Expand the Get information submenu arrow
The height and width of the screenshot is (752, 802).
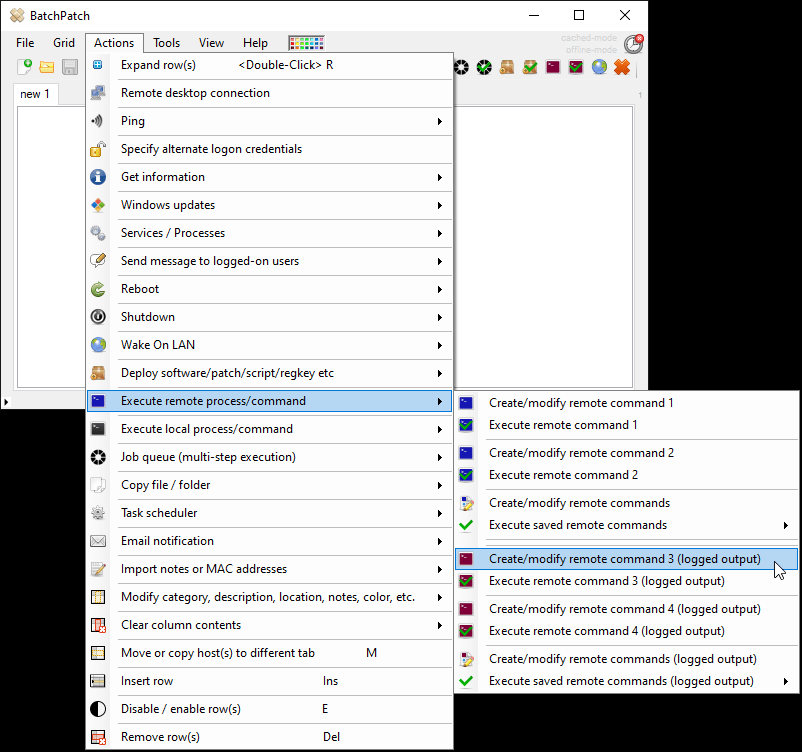(439, 178)
